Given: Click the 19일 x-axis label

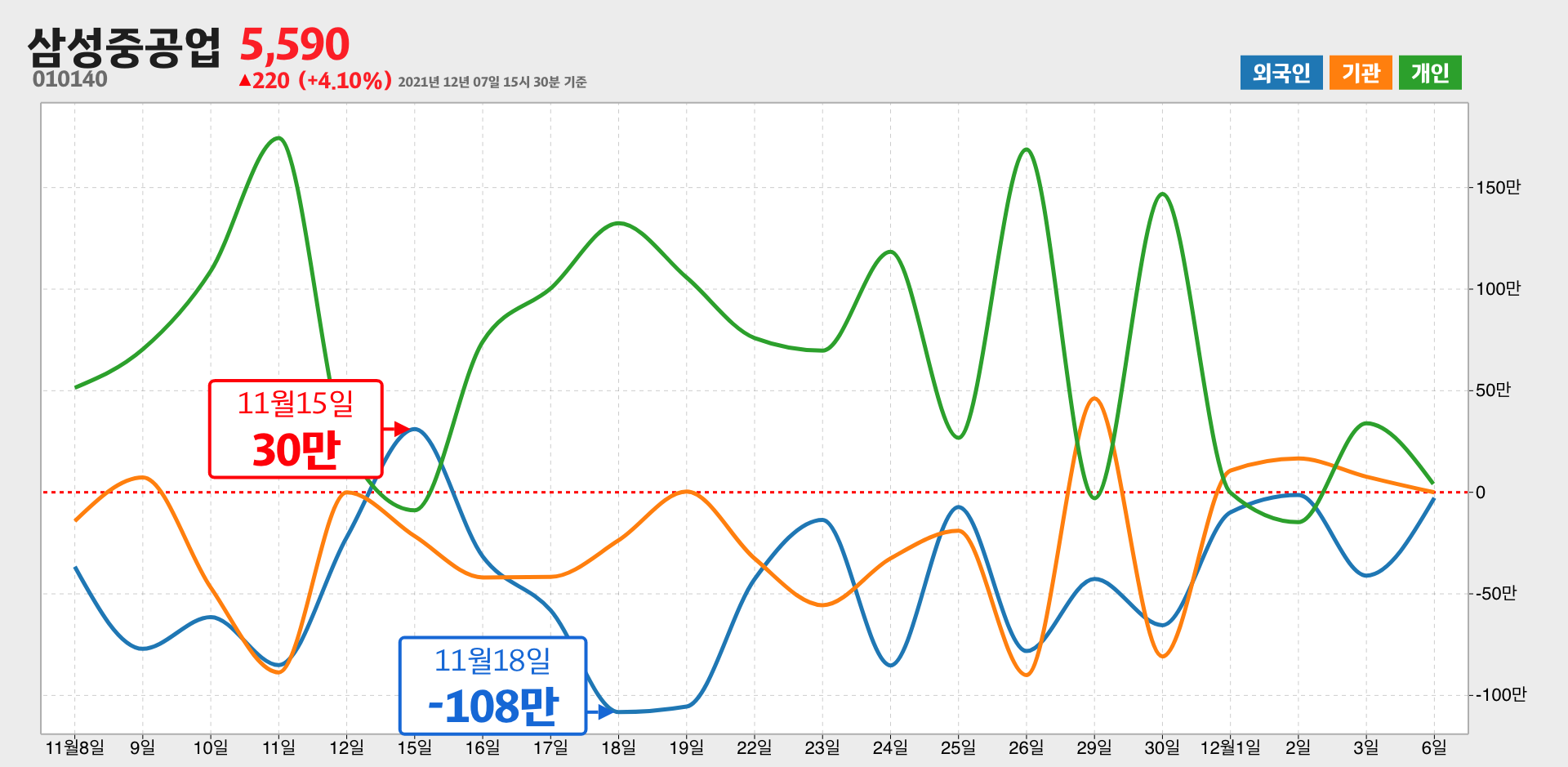Looking at the screenshot, I should pos(686,747).
